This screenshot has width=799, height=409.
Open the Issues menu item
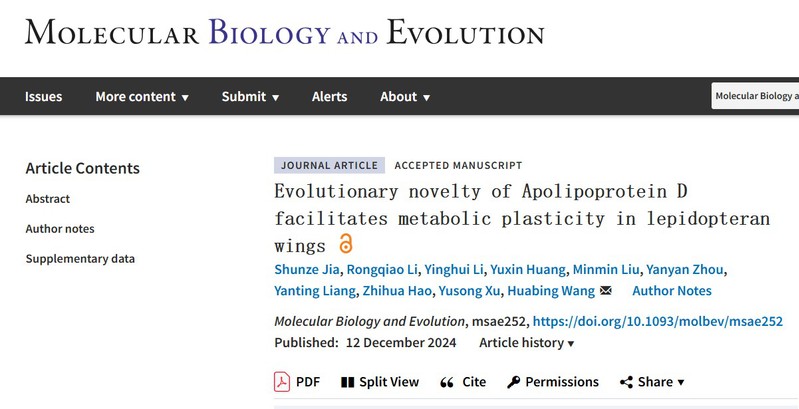pos(44,97)
